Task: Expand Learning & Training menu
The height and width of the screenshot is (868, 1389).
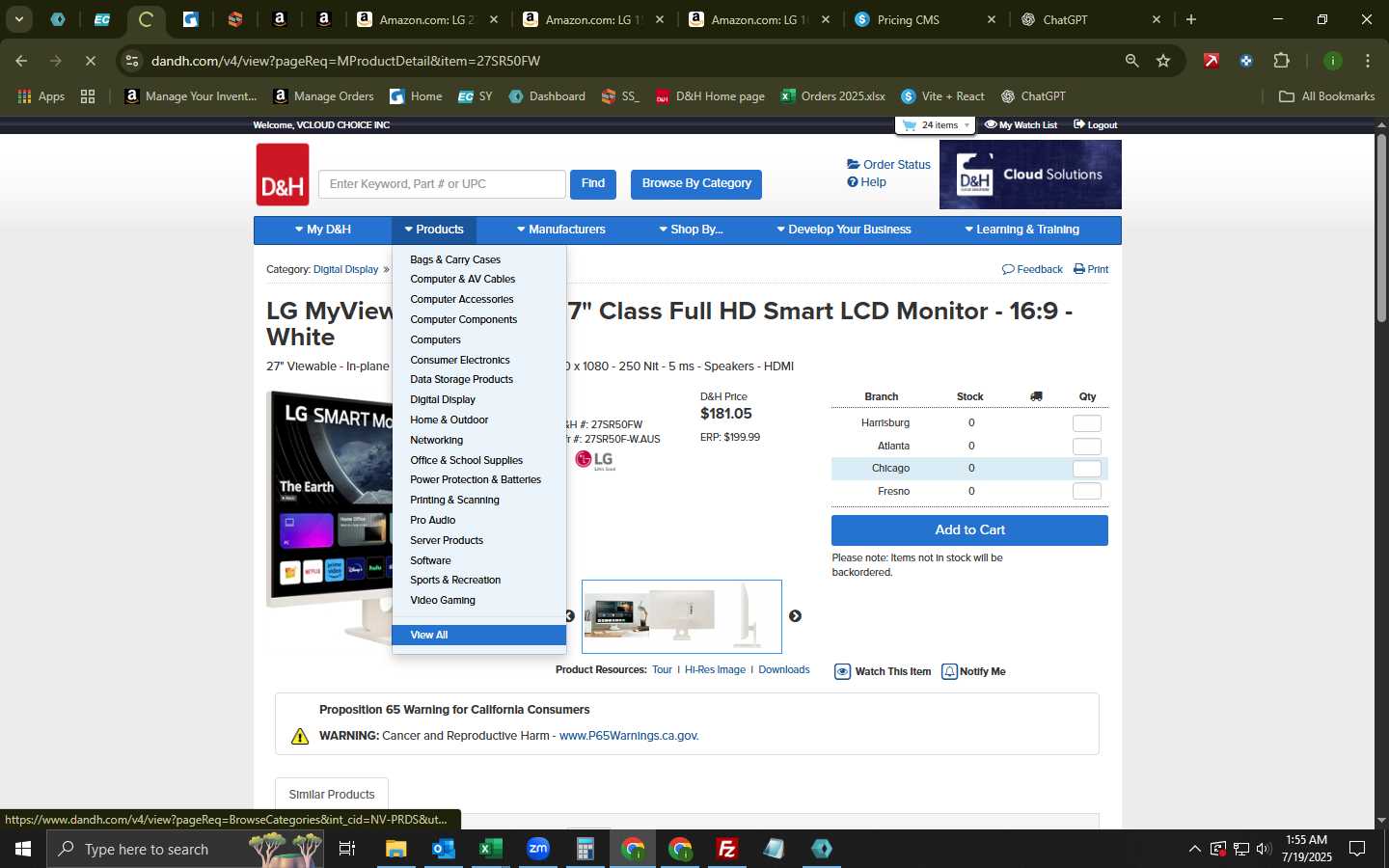Action: (x=1022, y=230)
